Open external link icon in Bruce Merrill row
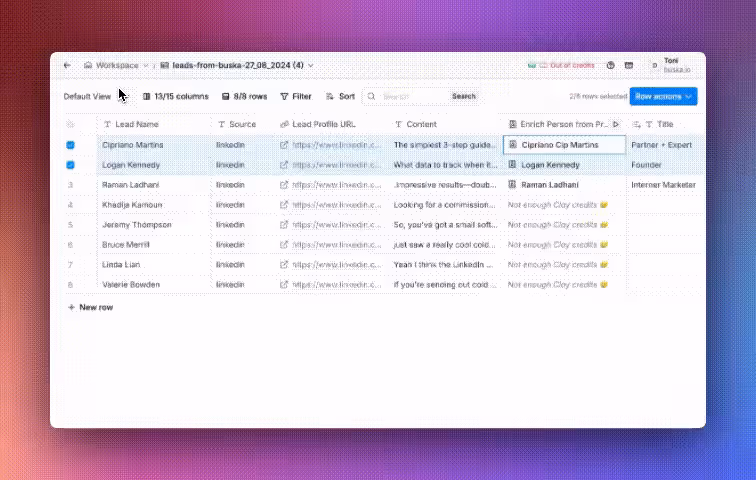Screen dimensions: 756x480 (284, 245)
